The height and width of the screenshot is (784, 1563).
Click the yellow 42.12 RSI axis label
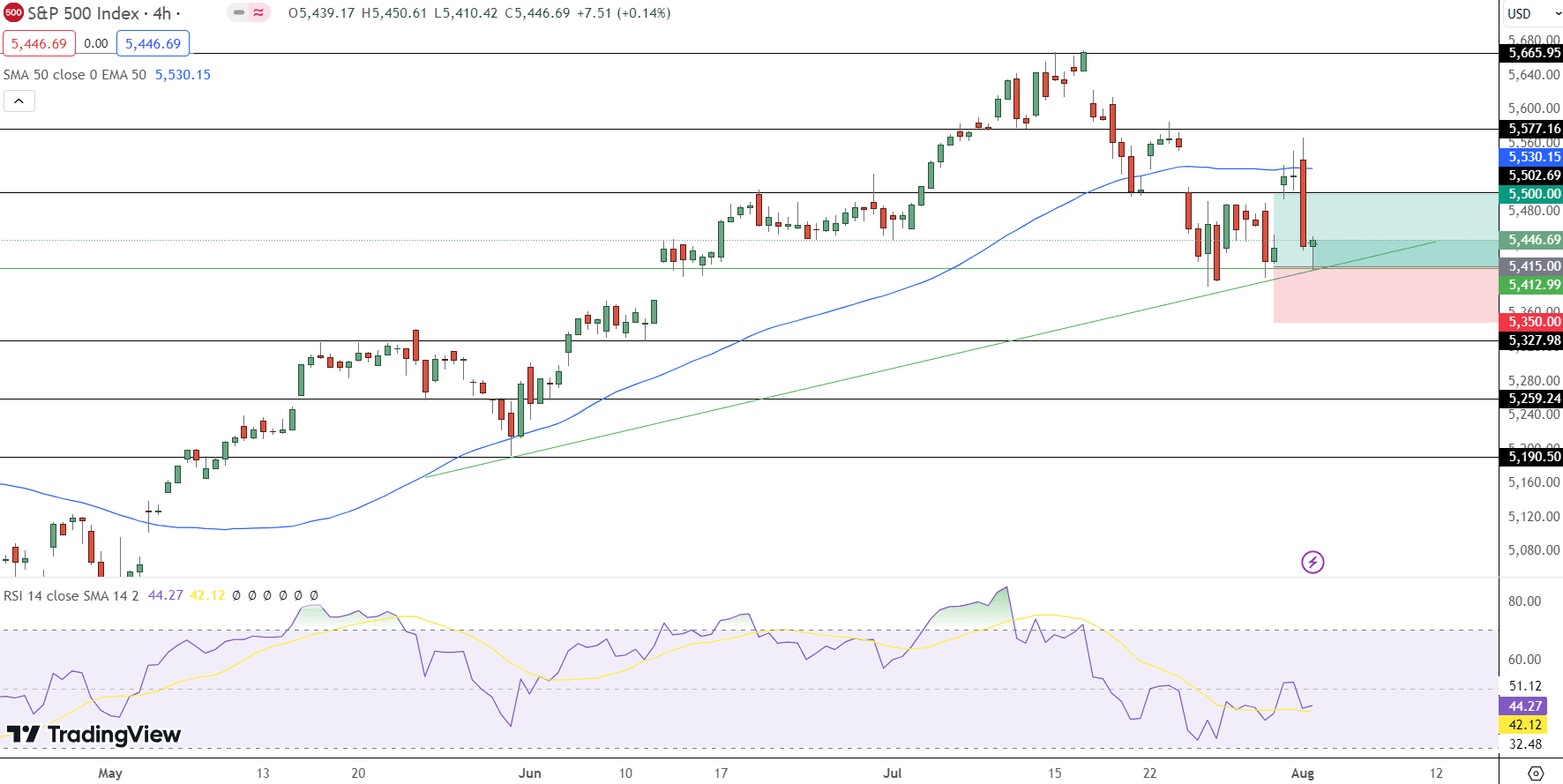(1523, 725)
